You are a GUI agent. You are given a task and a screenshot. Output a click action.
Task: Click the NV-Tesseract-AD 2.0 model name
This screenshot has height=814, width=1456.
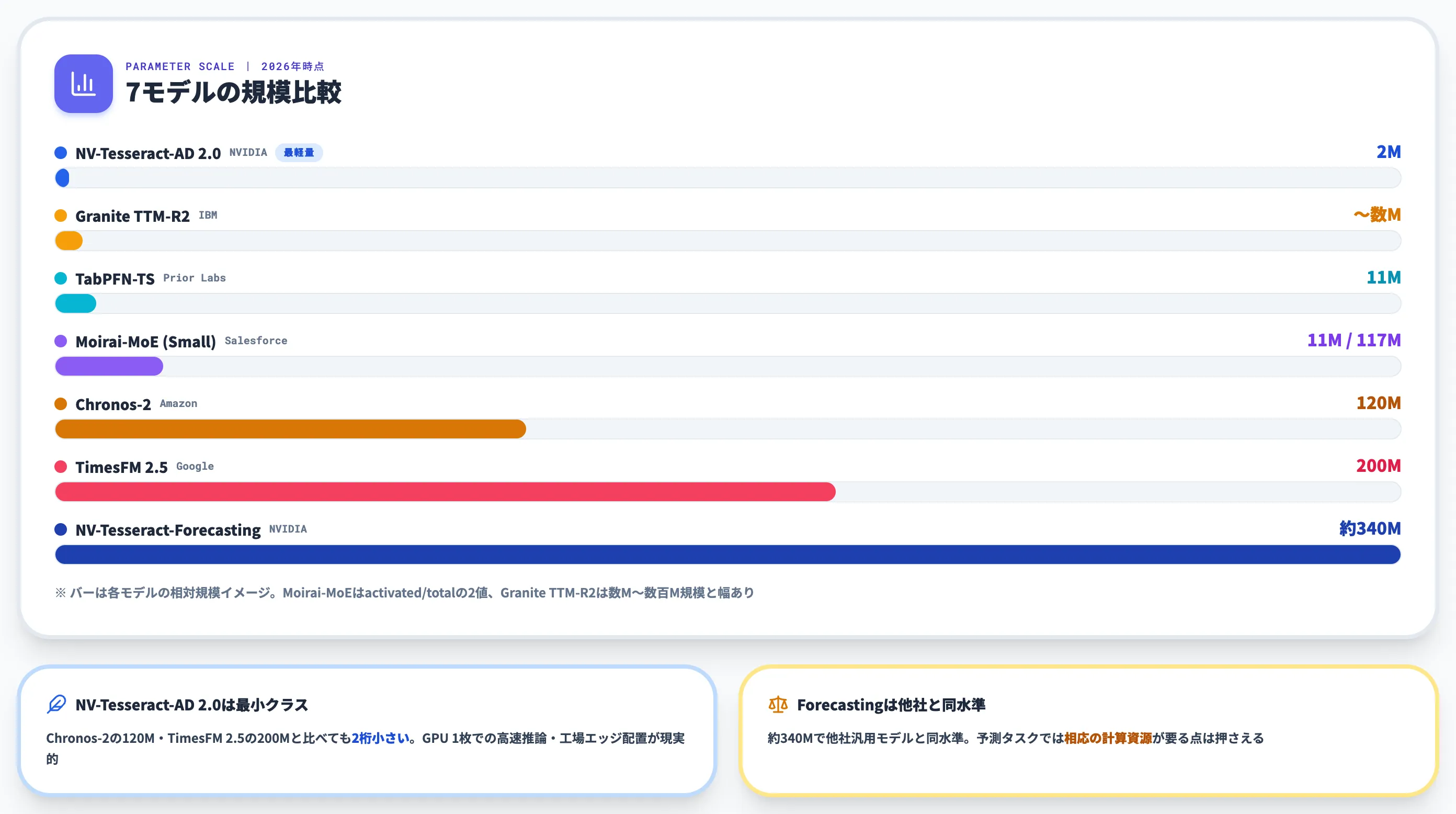[148, 153]
